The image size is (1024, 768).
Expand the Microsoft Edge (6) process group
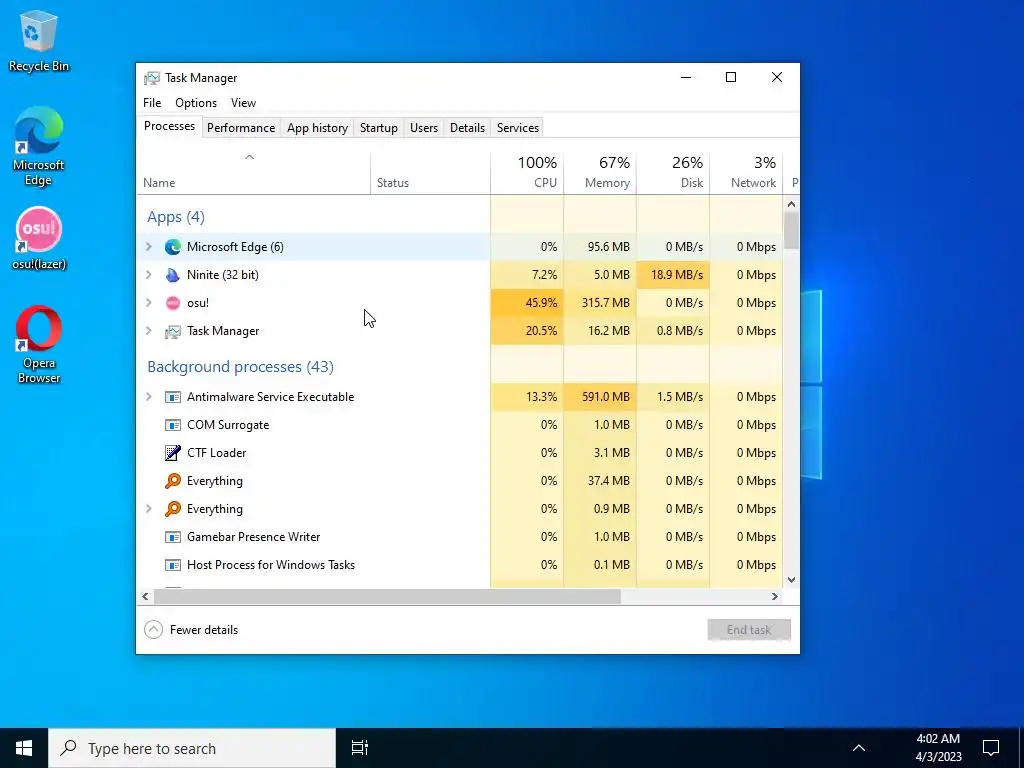149,247
